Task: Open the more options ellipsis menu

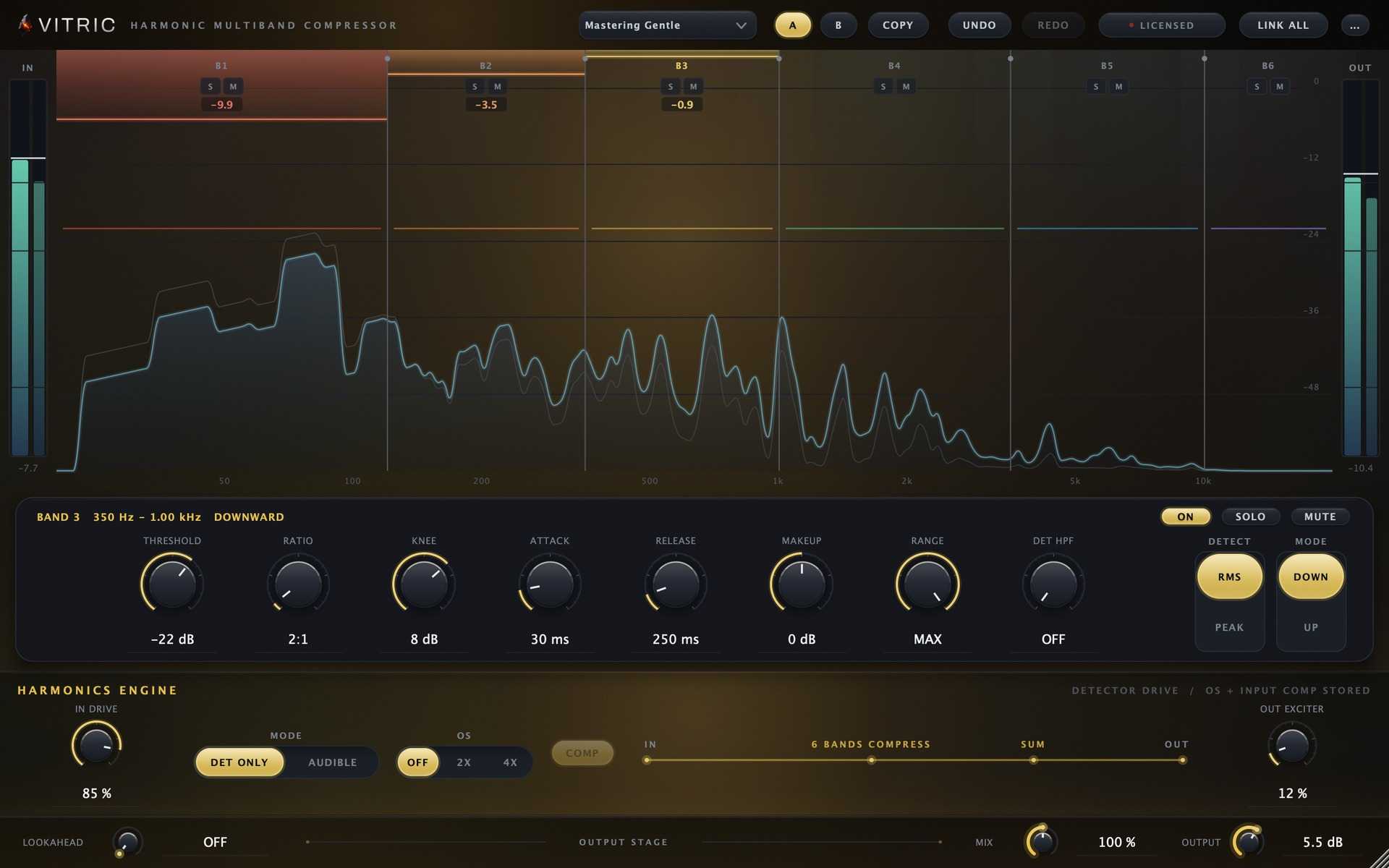Action: coord(1355,25)
